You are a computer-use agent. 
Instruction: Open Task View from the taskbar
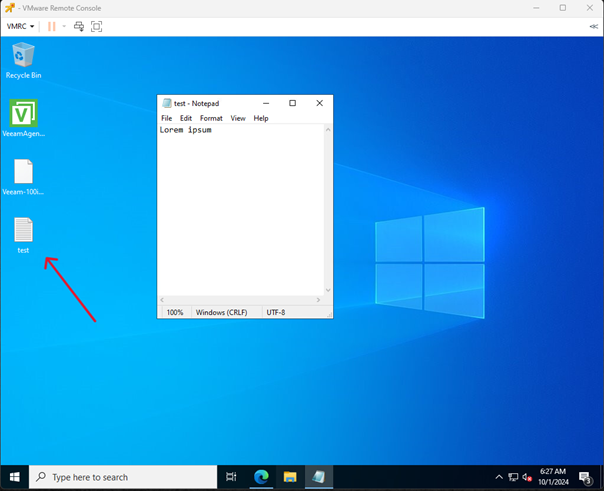pyautogui.click(x=232, y=477)
